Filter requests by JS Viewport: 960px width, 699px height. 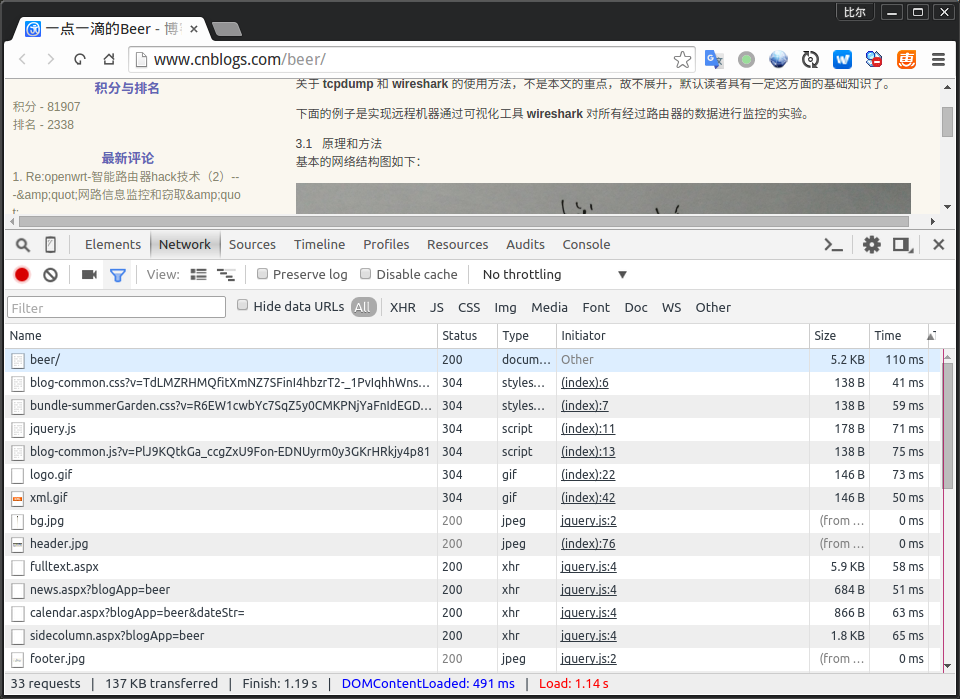pyautogui.click(x=437, y=308)
